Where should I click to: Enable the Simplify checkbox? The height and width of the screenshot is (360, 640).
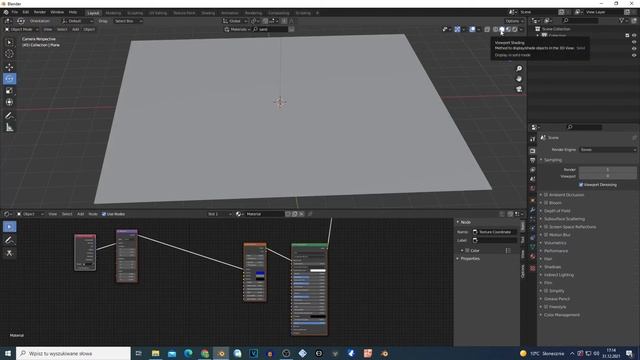pyautogui.click(x=546, y=291)
